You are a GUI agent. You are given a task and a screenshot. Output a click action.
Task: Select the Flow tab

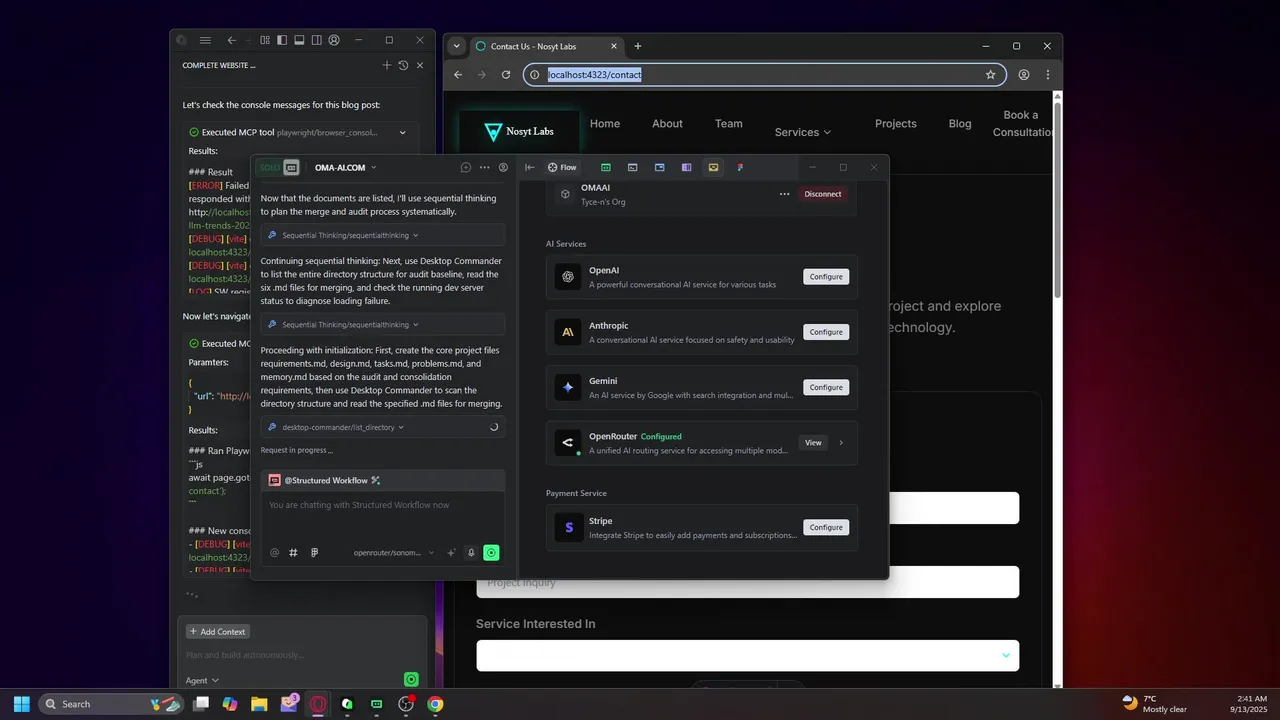coord(562,168)
